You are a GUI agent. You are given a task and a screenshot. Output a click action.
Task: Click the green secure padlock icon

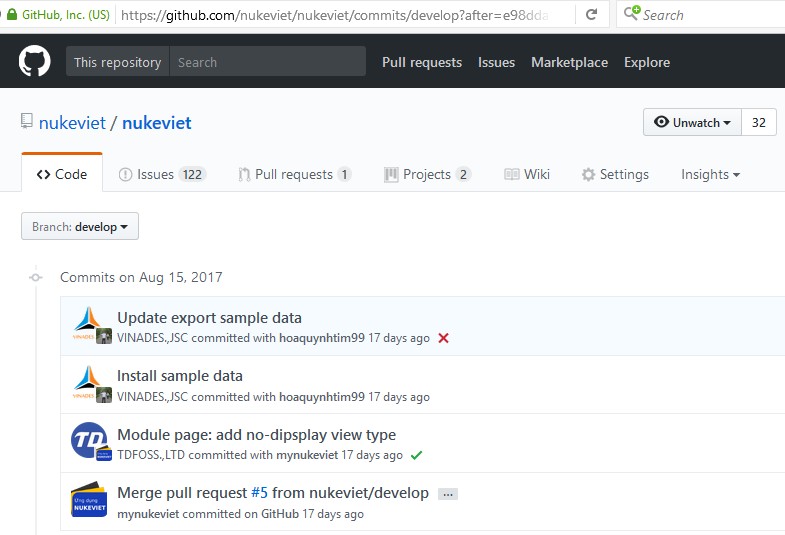(12, 14)
